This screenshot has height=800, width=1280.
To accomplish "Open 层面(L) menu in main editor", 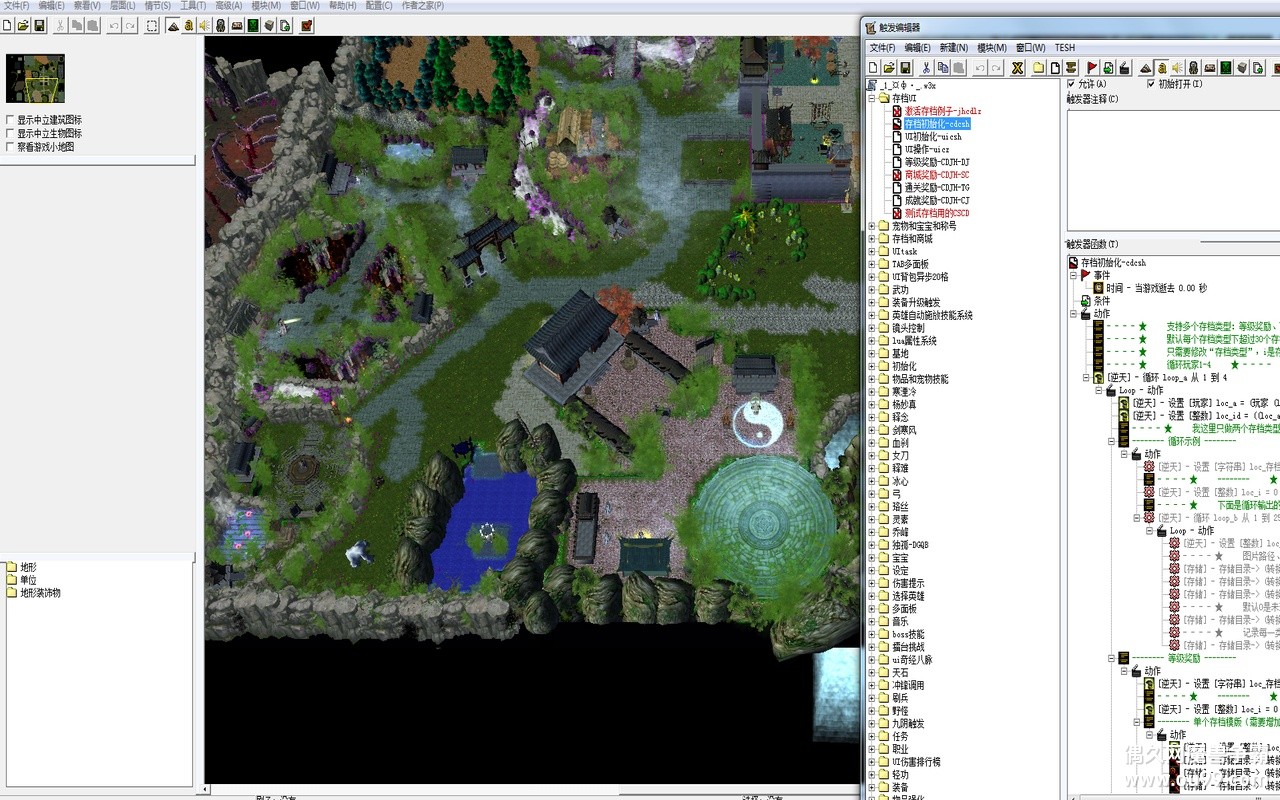I will [x=122, y=5].
